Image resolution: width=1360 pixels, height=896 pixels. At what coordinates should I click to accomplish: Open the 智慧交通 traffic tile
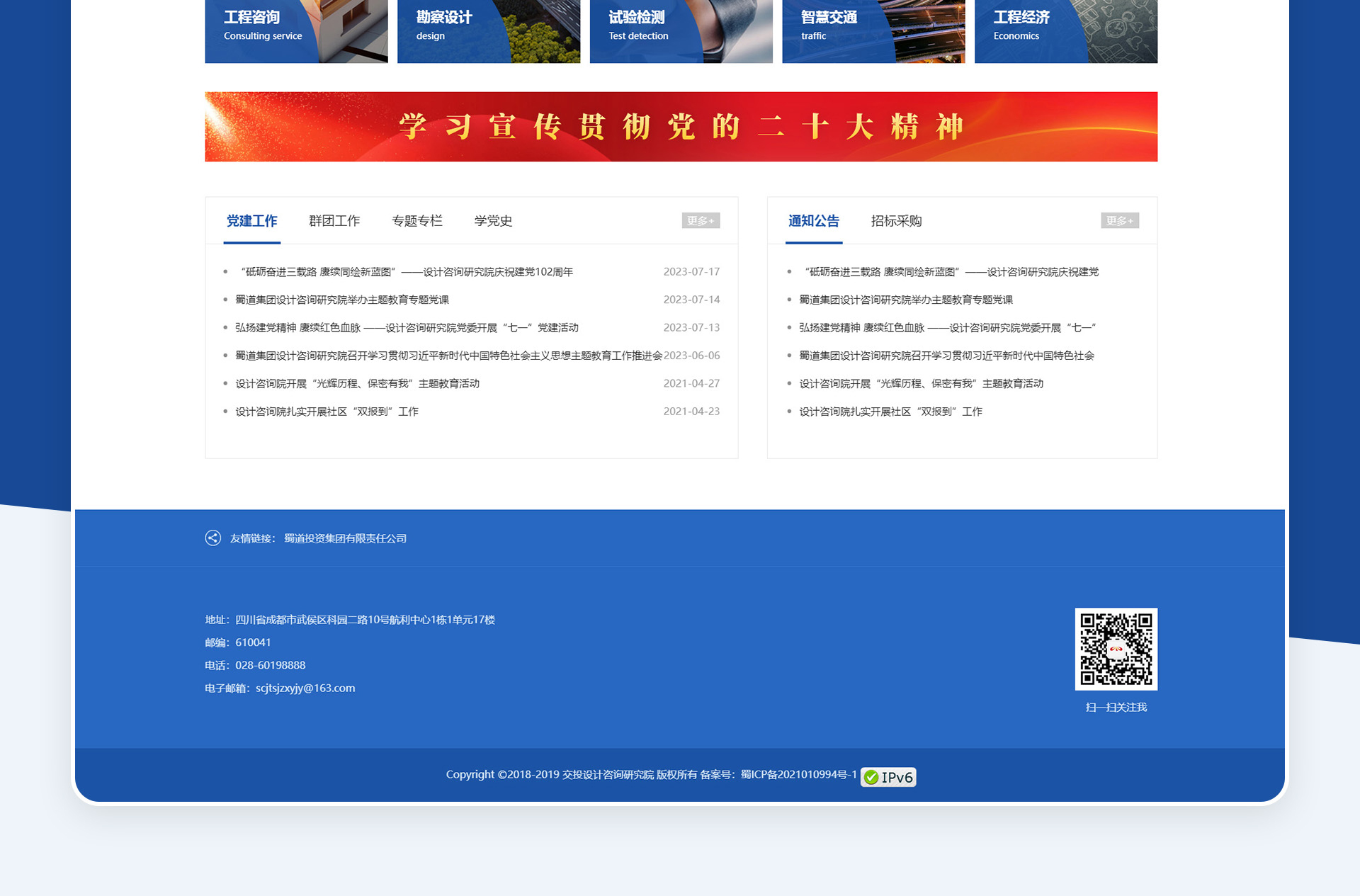(x=873, y=31)
